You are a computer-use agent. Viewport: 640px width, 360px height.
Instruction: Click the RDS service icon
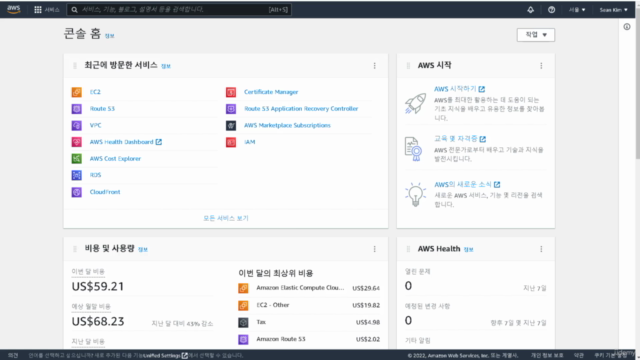pos(77,175)
